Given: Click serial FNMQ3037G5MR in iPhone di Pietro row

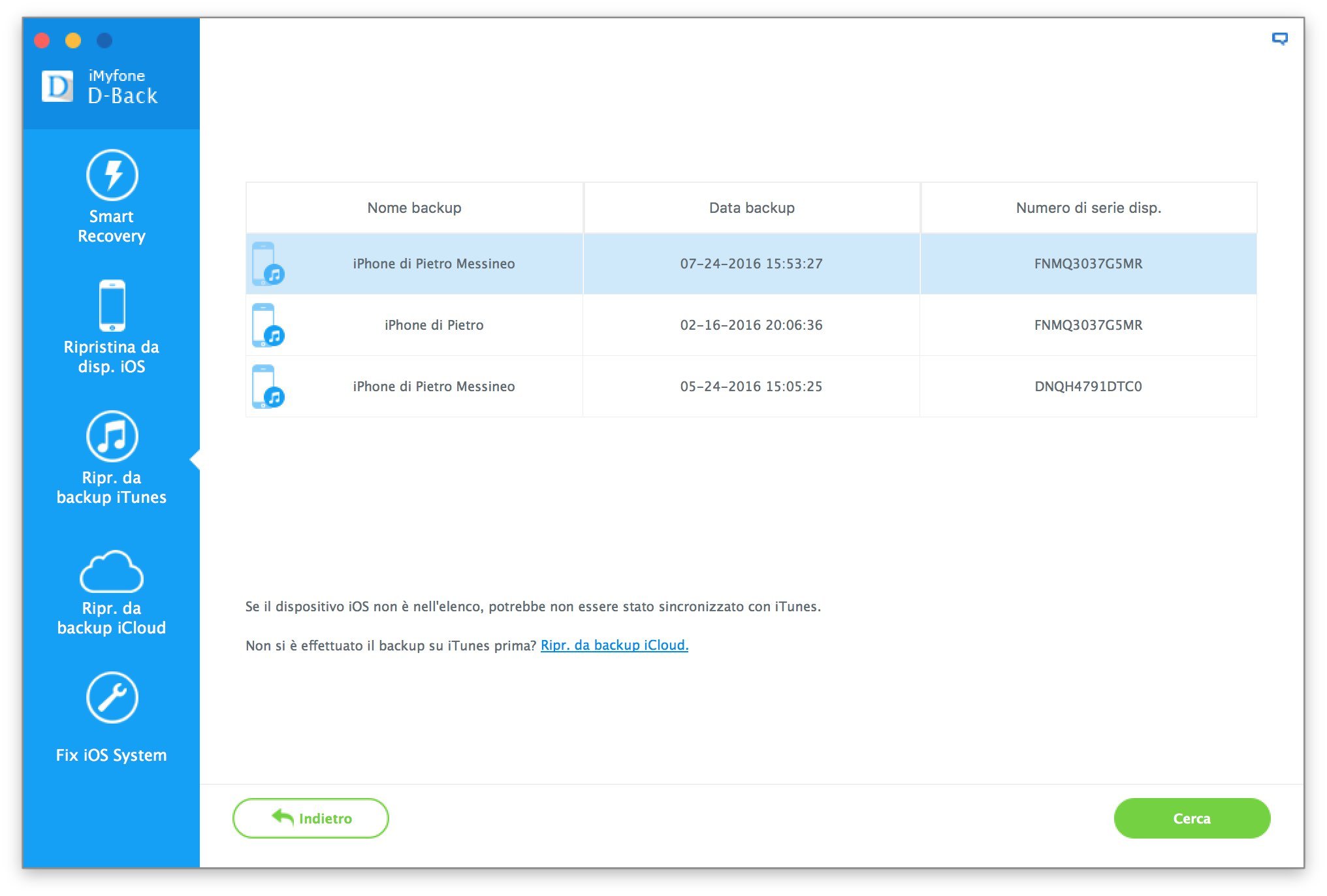Looking at the screenshot, I should pyautogui.click(x=1089, y=325).
